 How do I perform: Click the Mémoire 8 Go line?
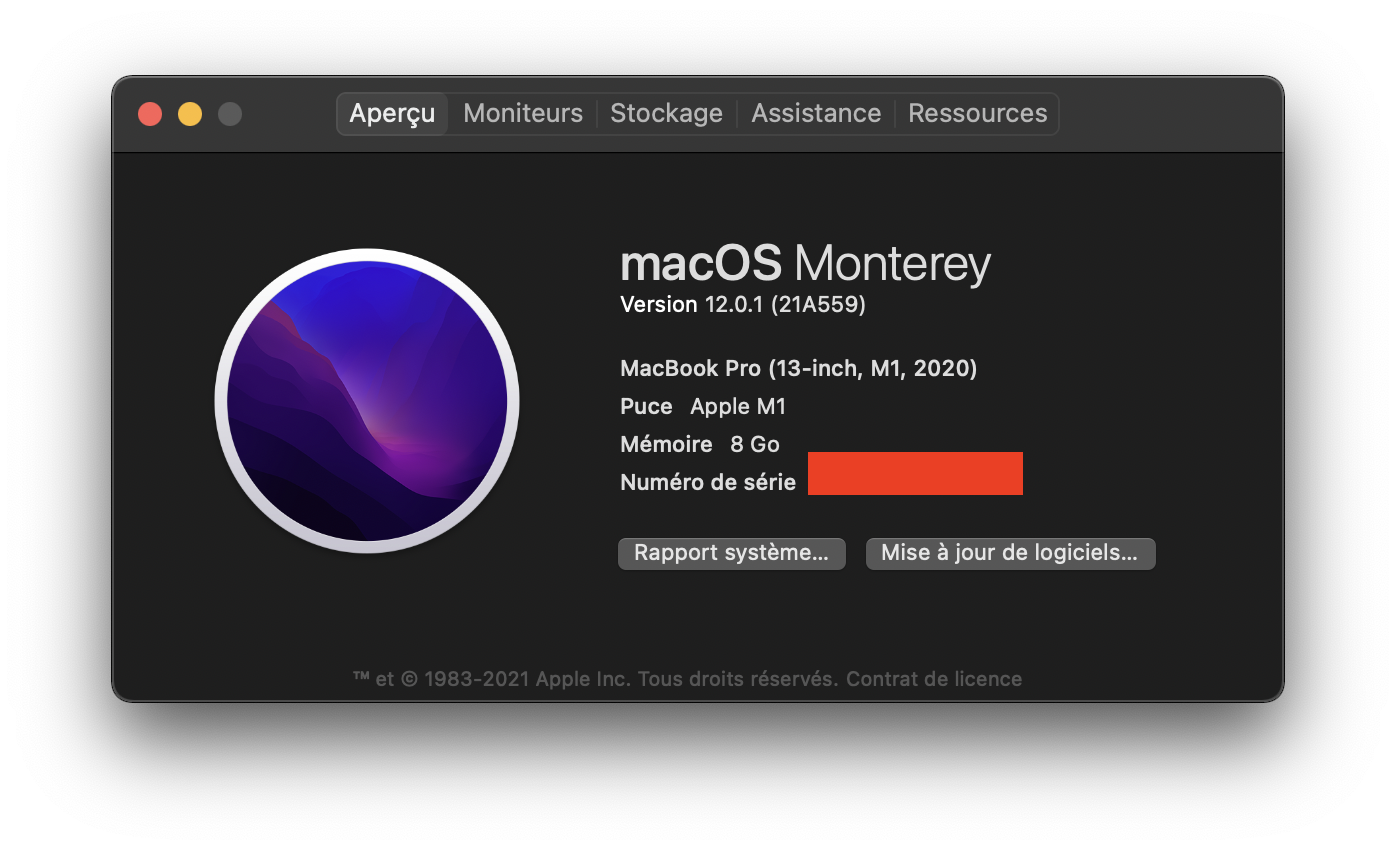click(699, 444)
